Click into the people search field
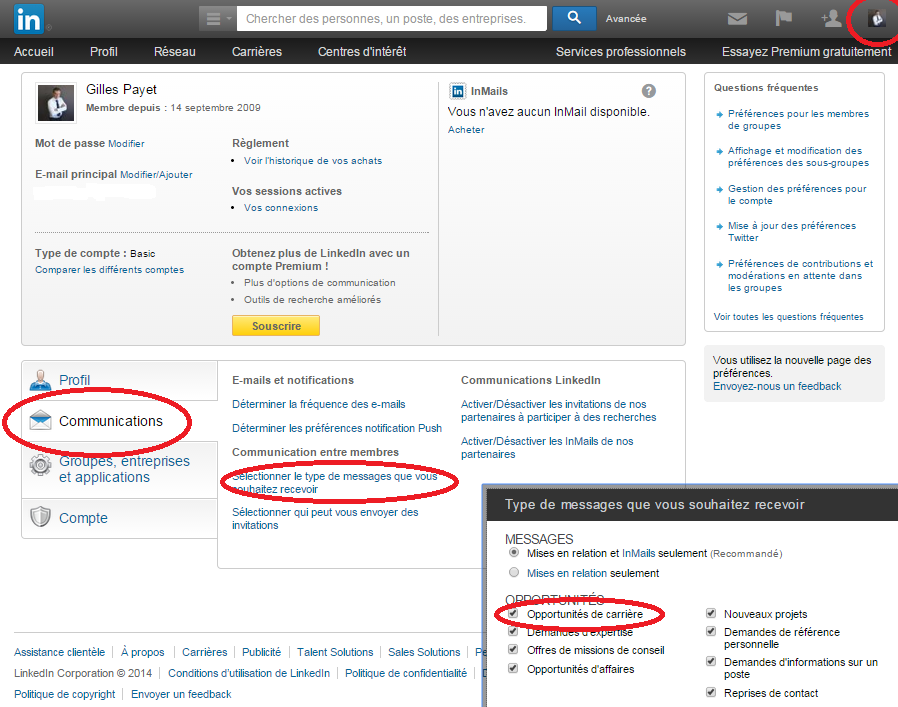Screen dimensions: 898x707 [x=392, y=19]
